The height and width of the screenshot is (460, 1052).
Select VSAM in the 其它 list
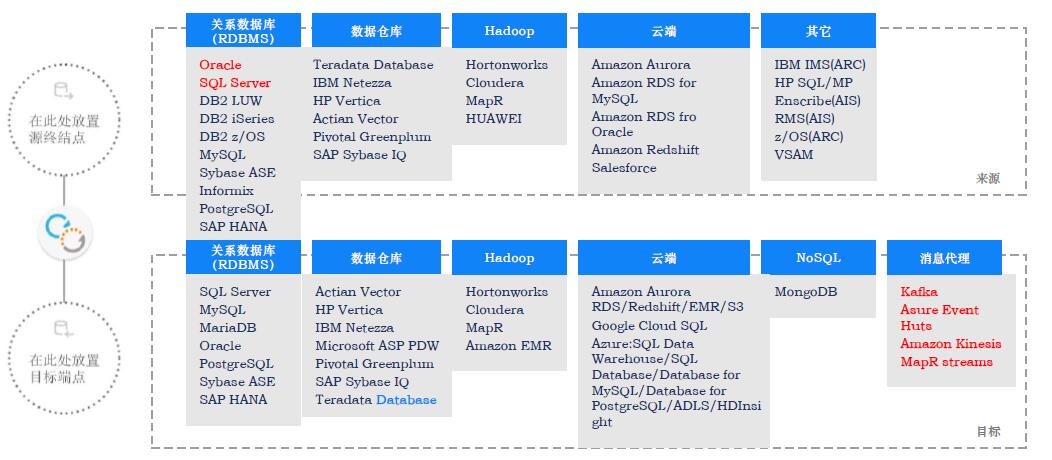pos(794,155)
